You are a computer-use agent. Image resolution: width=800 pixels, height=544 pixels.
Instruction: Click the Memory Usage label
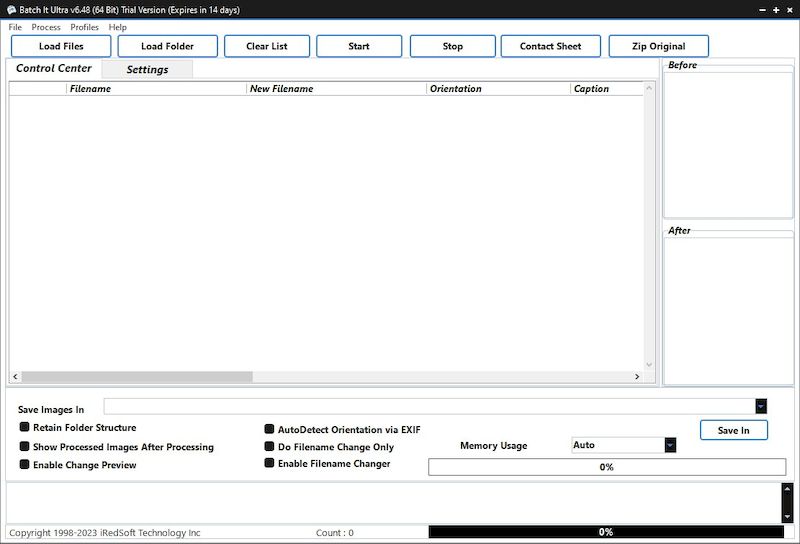(x=493, y=446)
